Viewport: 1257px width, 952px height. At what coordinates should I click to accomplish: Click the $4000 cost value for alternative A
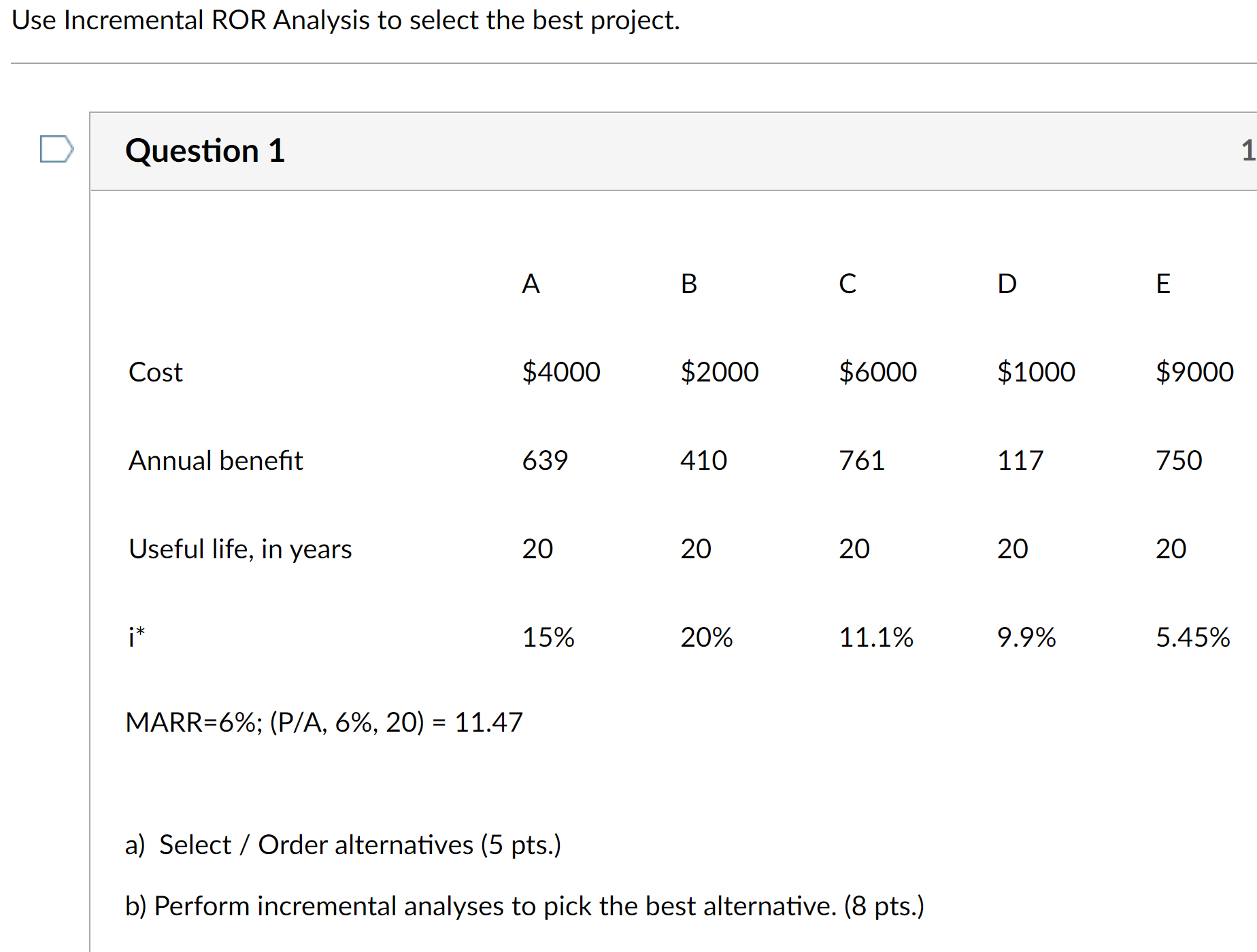[561, 372]
